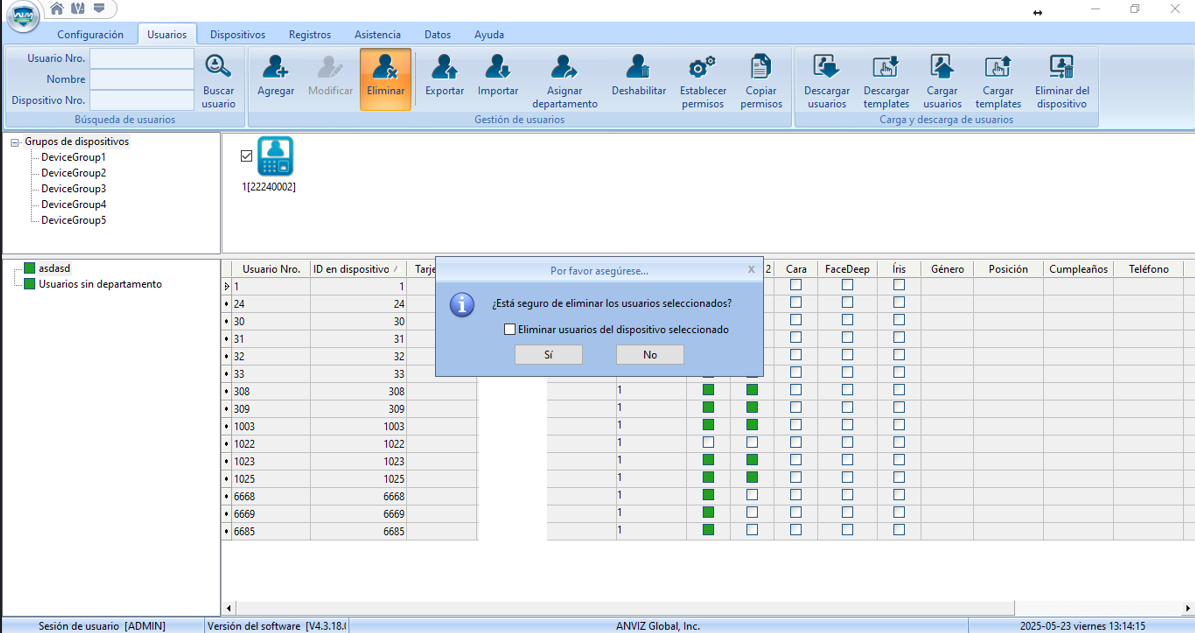Select the device 1[22240002] icon
Screen dimensions: 1195x633
coord(275,156)
